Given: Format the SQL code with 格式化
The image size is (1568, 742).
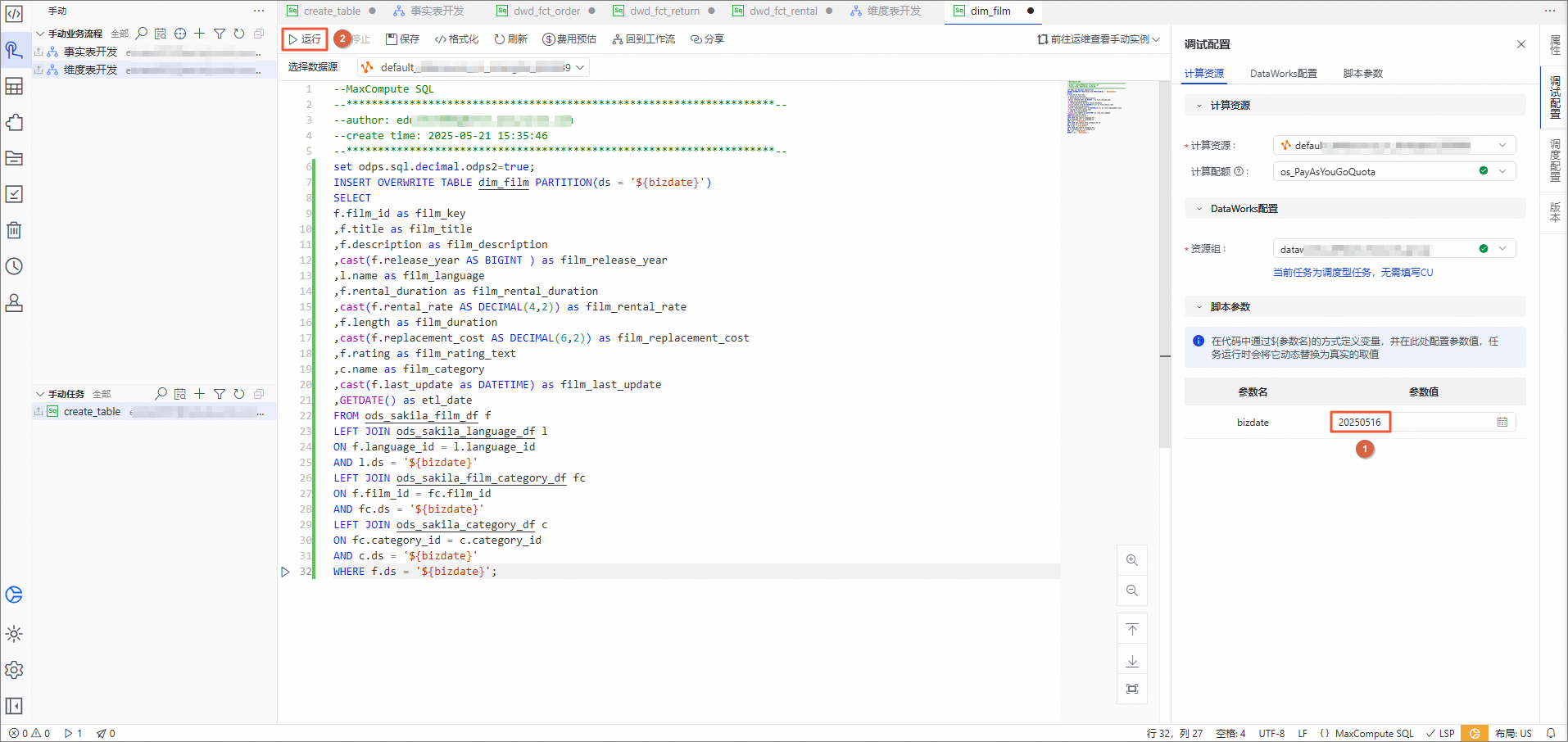Looking at the screenshot, I should click(x=456, y=39).
